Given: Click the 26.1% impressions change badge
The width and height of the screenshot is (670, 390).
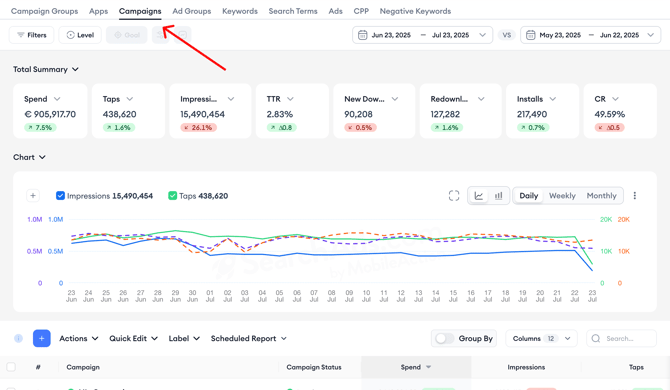Looking at the screenshot, I should (199, 127).
